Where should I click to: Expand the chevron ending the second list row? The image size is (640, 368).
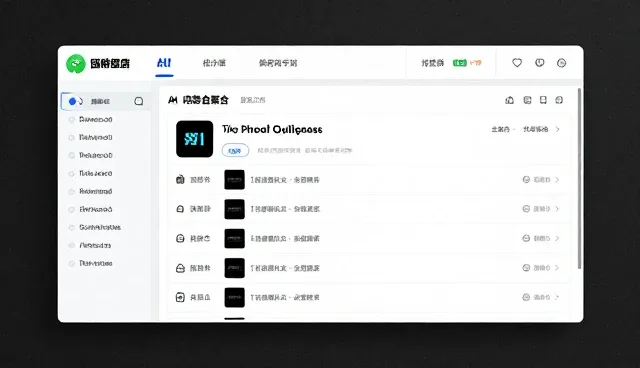pyautogui.click(x=557, y=209)
